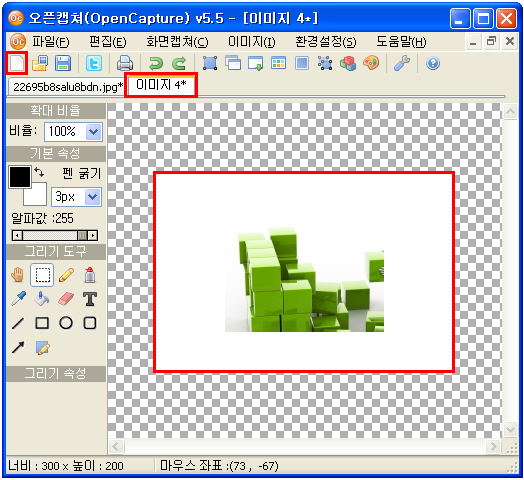The width and height of the screenshot is (524, 480).
Task: Open the 화면캡쳐(C) menu
Action: click(x=177, y=42)
